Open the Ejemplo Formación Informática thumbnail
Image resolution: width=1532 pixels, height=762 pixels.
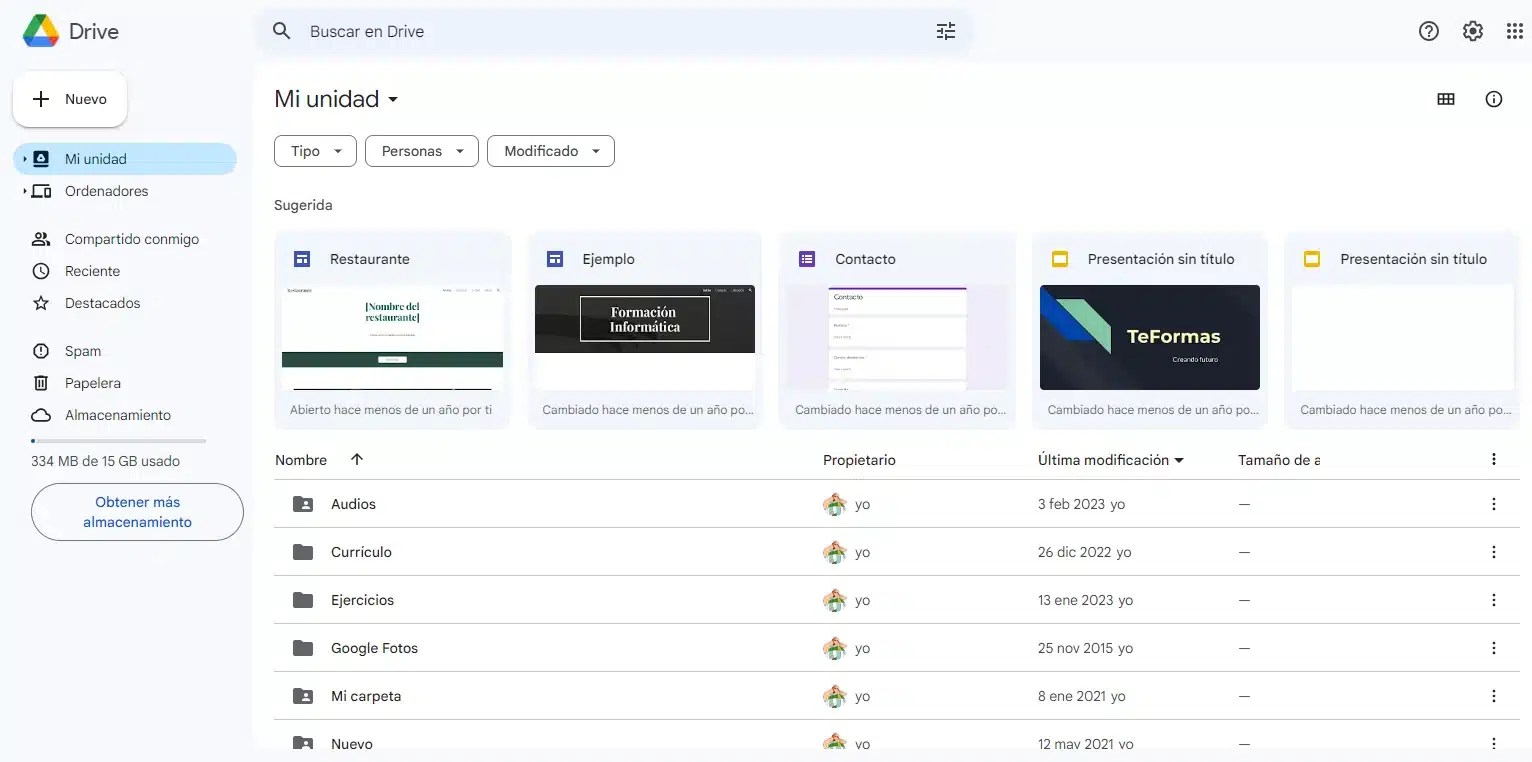point(645,337)
